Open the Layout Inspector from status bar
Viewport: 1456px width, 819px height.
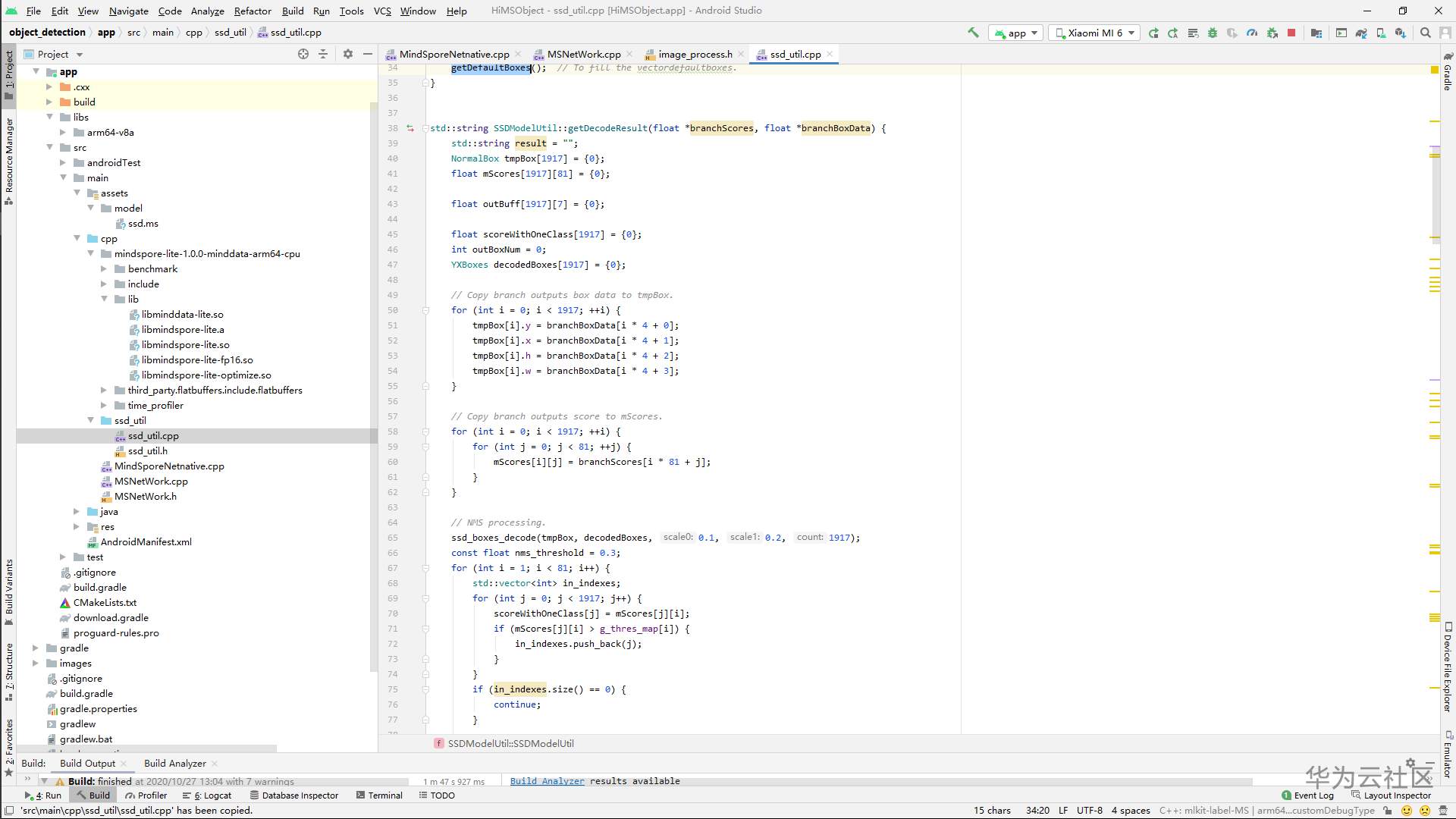pos(1398,795)
